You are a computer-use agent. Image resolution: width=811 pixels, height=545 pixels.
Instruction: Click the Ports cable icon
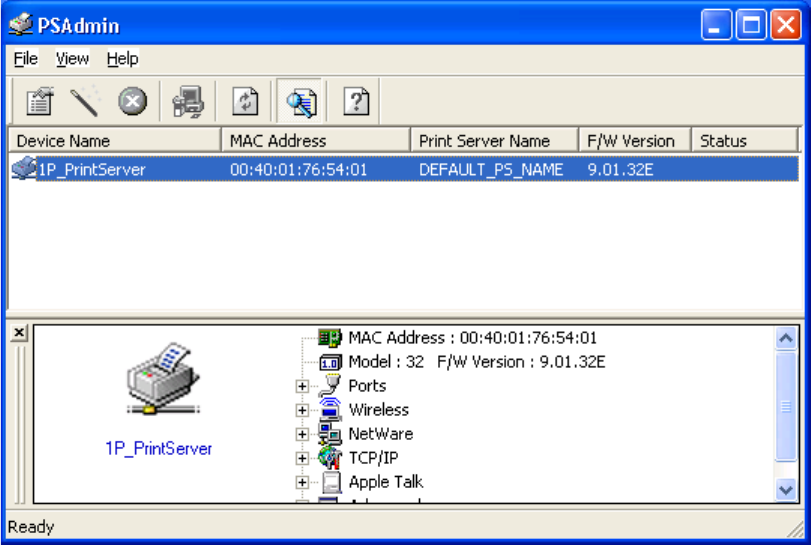(329, 386)
